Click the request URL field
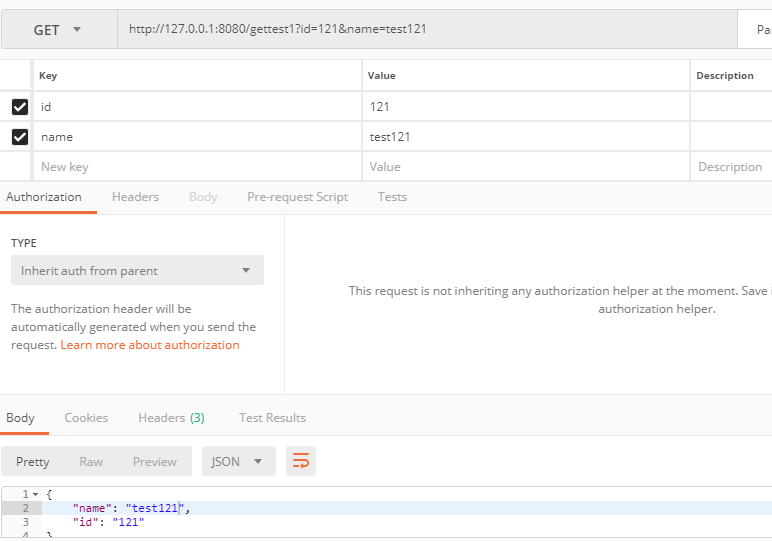772x541 pixels. coord(427,29)
